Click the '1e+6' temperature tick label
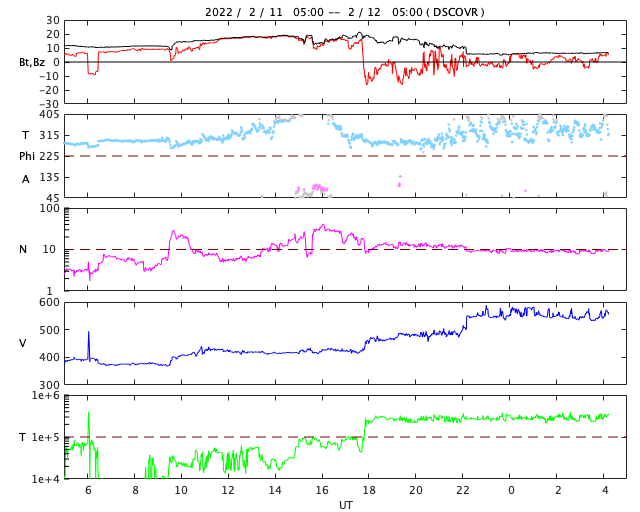This screenshot has width=640, height=512. tap(46, 396)
